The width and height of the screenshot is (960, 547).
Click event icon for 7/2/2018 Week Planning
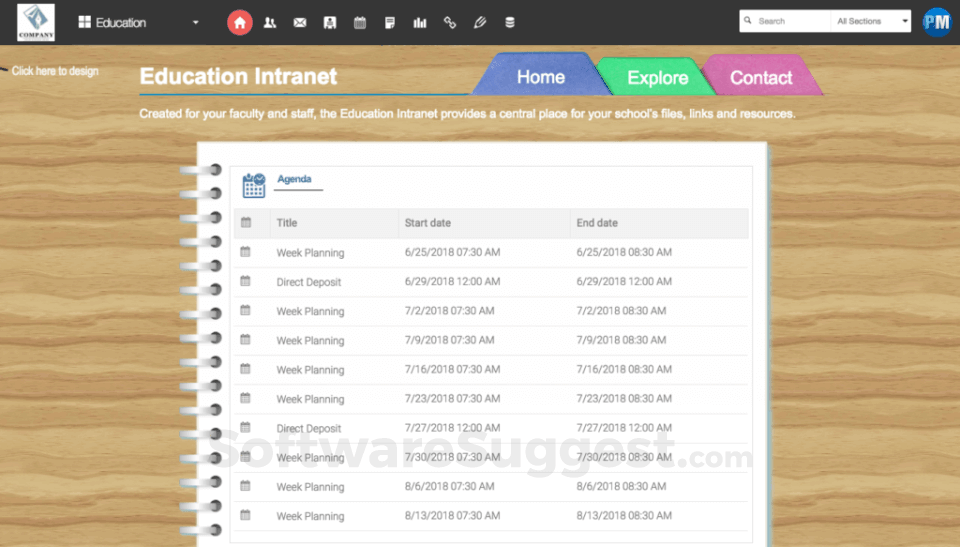(x=246, y=311)
